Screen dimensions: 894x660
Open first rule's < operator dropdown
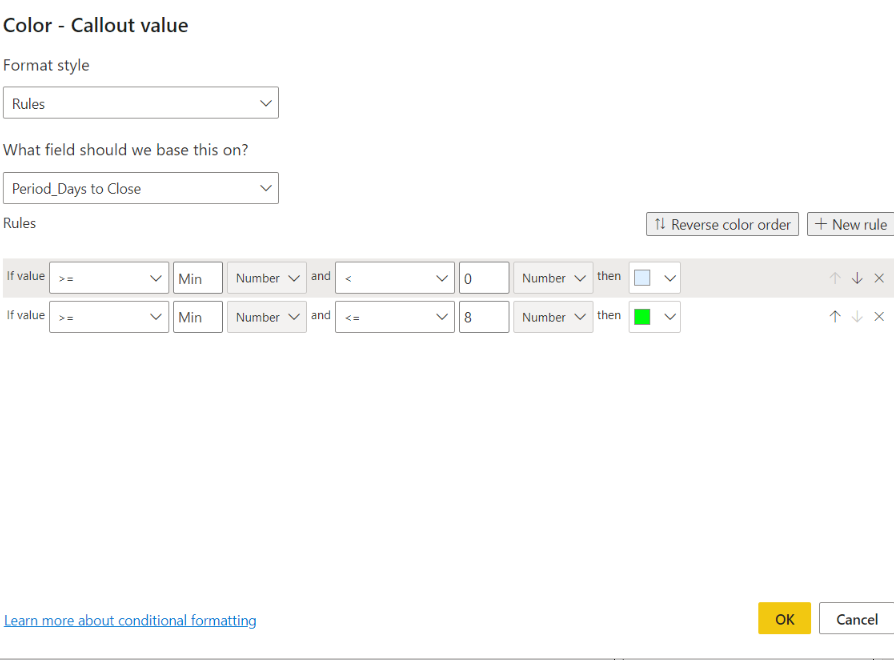click(x=395, y=278)
